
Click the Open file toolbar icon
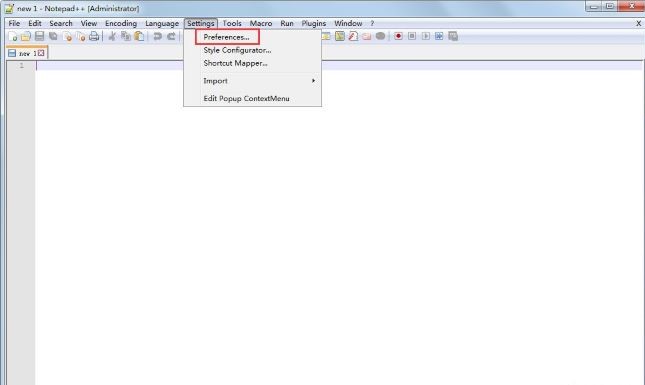(x=26, y=37)
